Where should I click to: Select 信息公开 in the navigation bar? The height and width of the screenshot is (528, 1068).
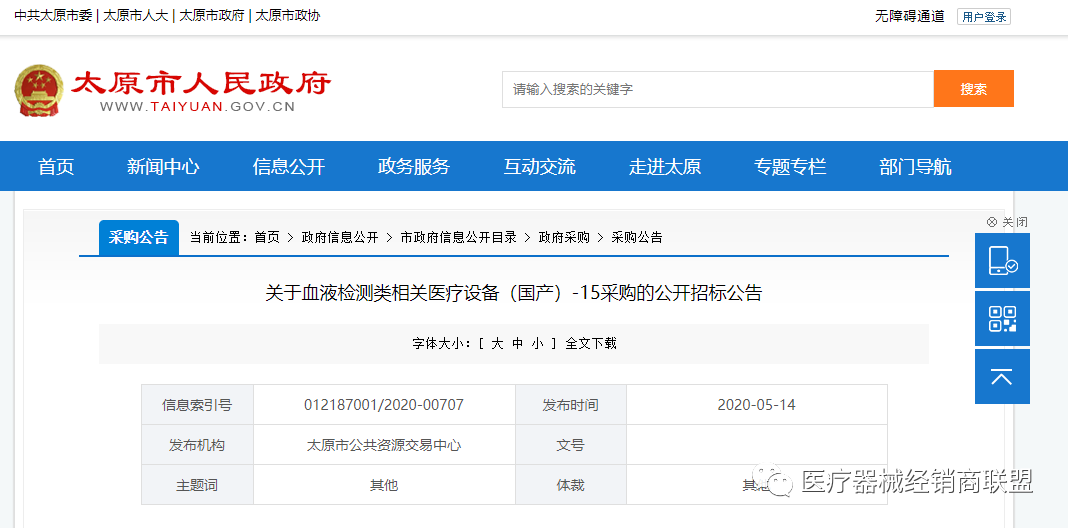(x=289, y=167)
